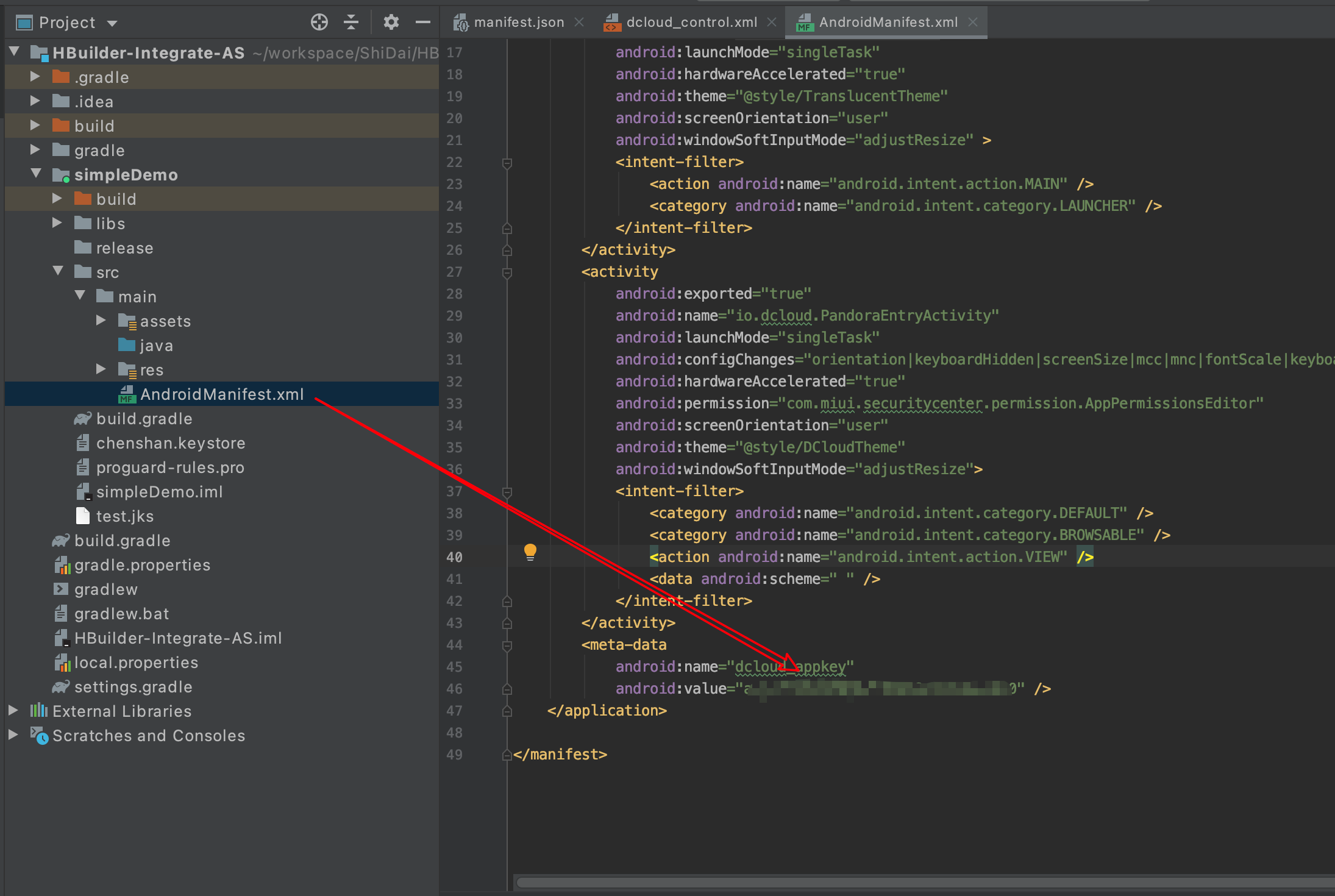Collapse the activity block fold arrow on line 27

507,272
